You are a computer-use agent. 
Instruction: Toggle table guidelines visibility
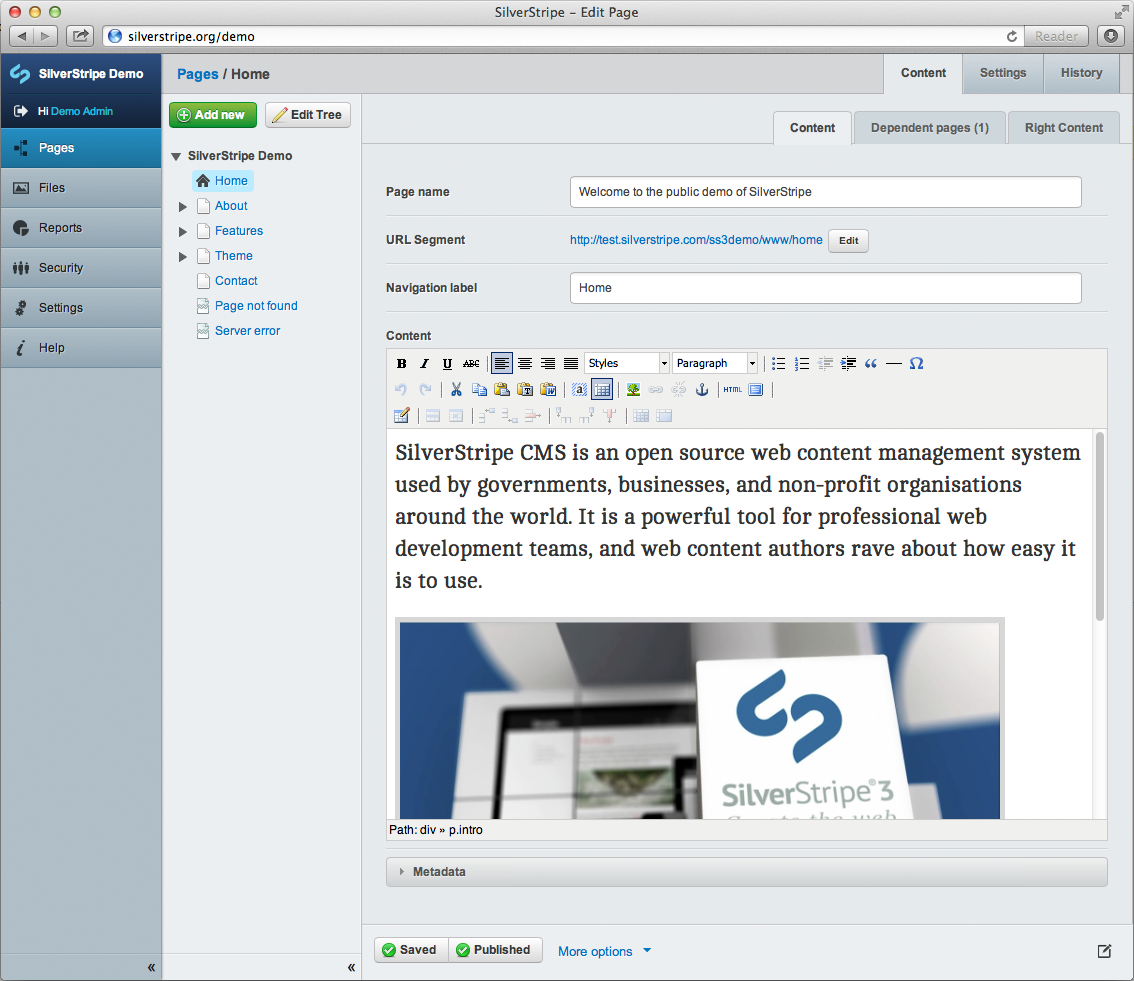602,390
